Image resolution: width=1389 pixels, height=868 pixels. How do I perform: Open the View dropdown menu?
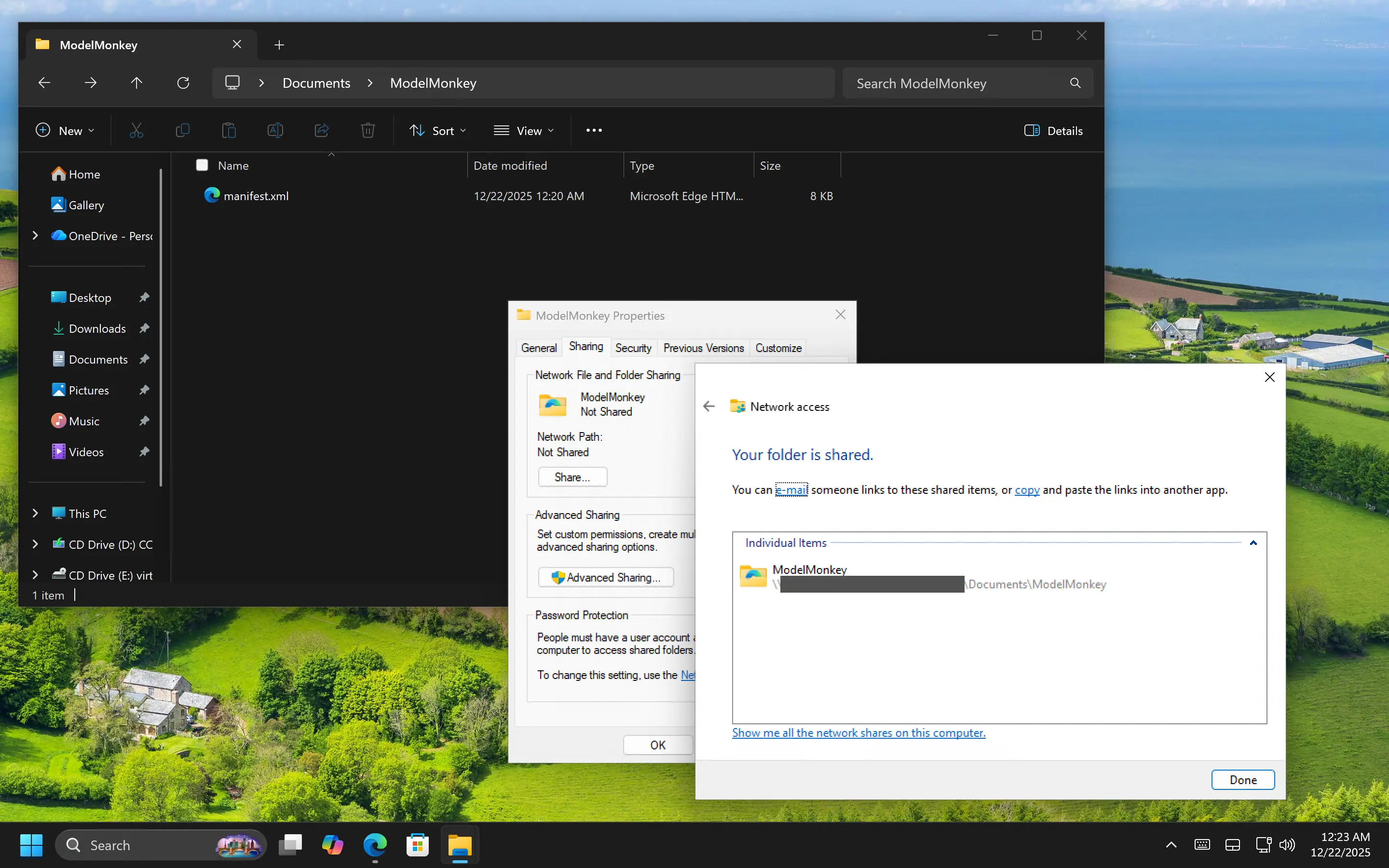coord(523,130)
